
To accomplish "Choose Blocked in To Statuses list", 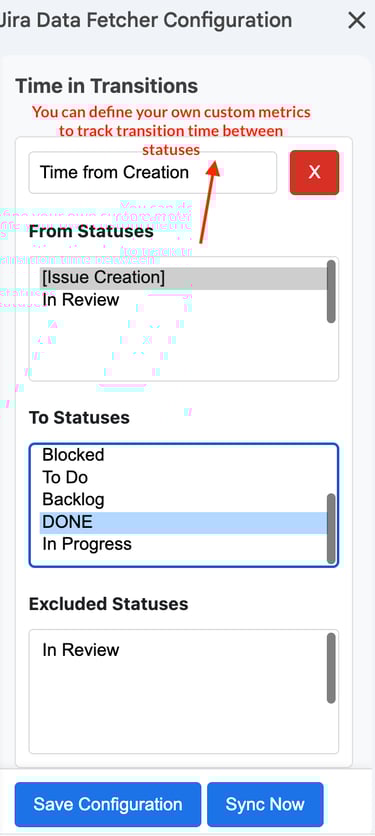I will coord(184,455).
